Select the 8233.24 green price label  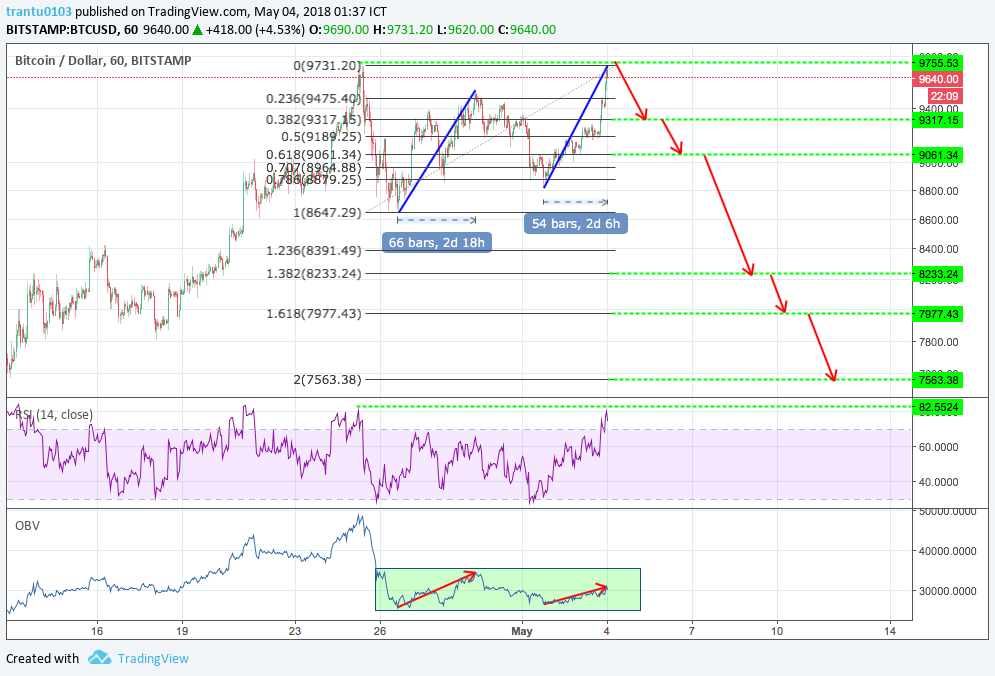pyautogui.click(x=938, y=274)
